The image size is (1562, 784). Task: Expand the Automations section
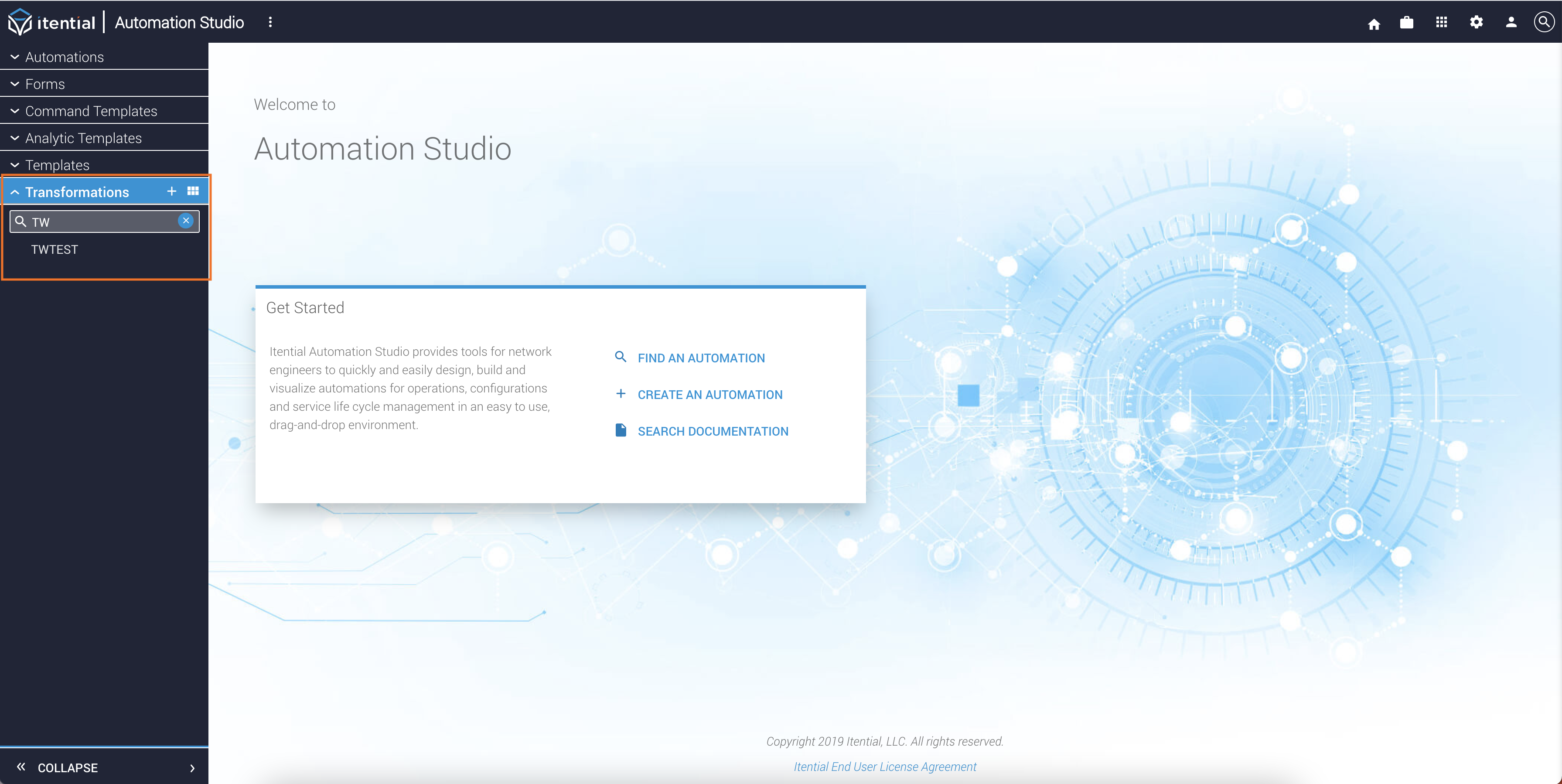(104, 57)
